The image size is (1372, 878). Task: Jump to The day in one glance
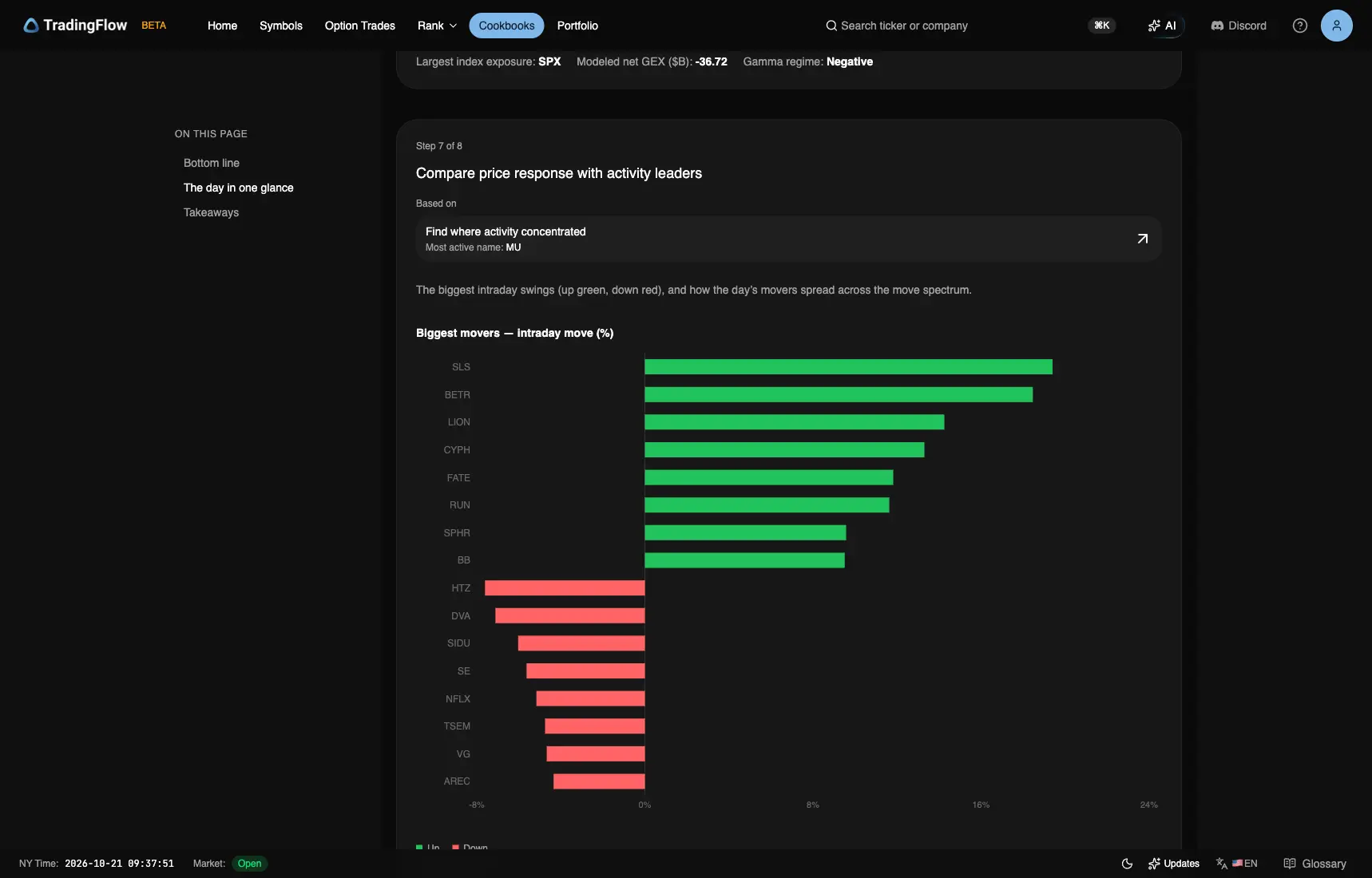tap(239, 188)
